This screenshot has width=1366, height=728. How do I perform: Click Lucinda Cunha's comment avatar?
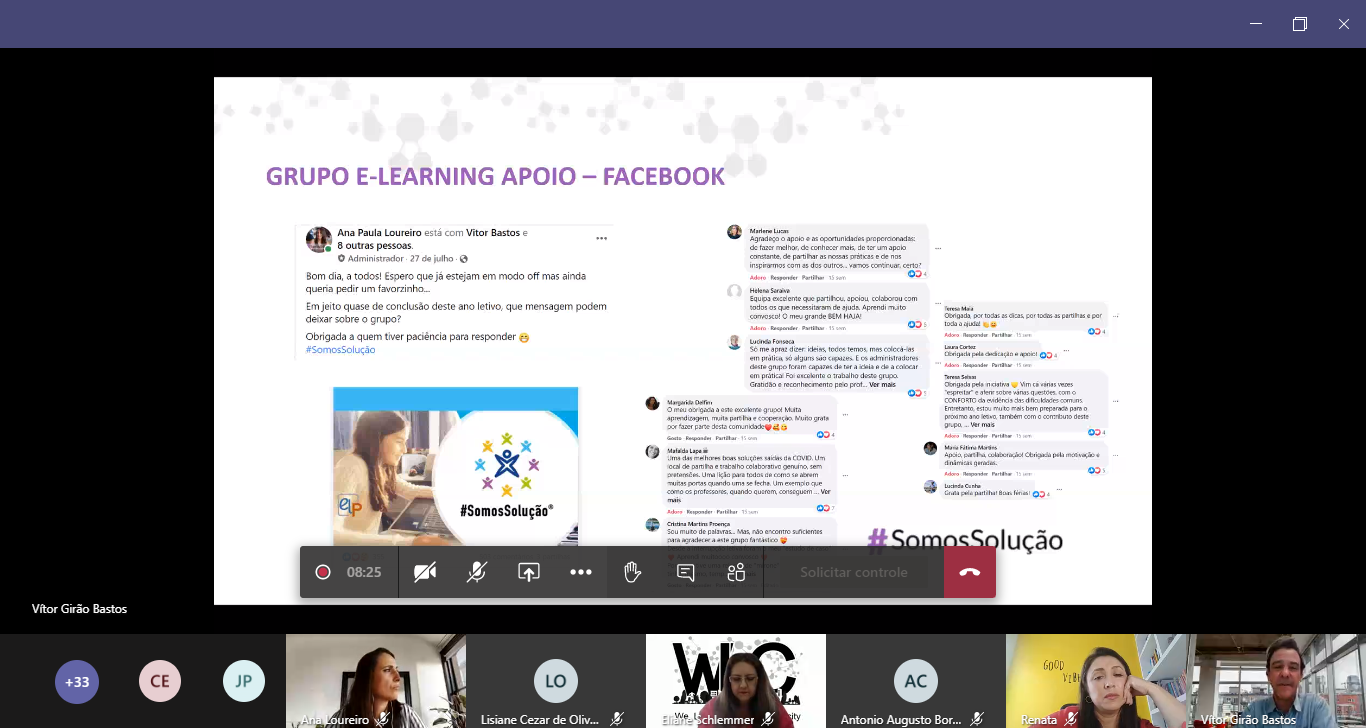[x=930, y=487]
